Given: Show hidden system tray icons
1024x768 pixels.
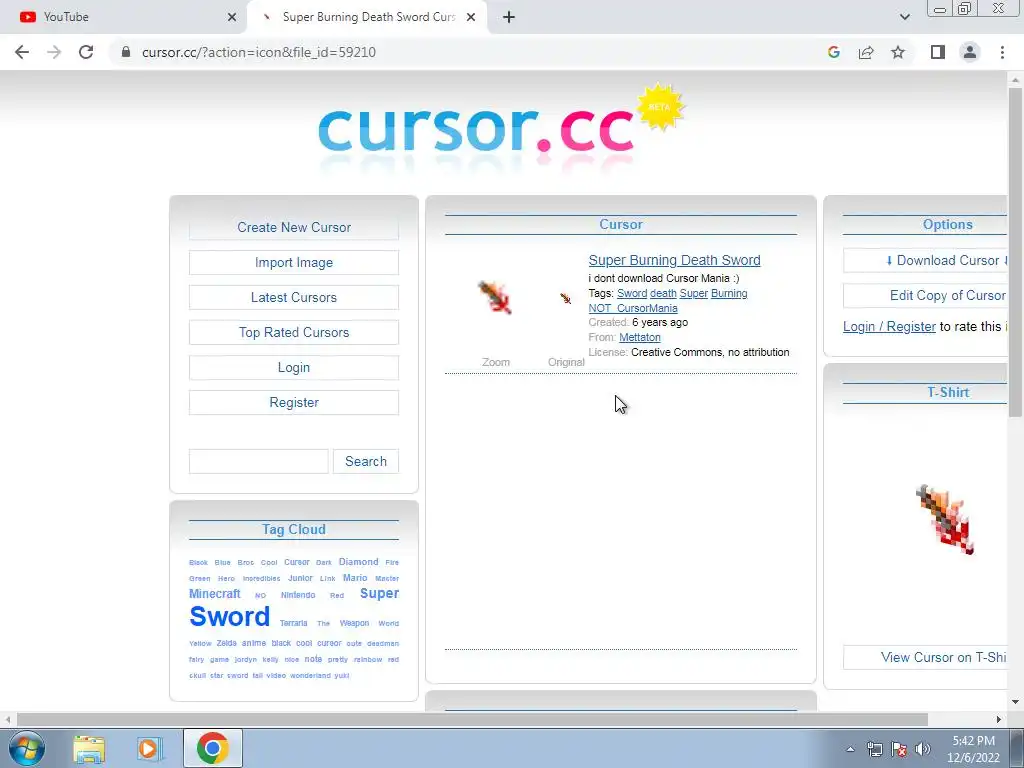Looking at the screenshot, I should [x=850, y=750].
